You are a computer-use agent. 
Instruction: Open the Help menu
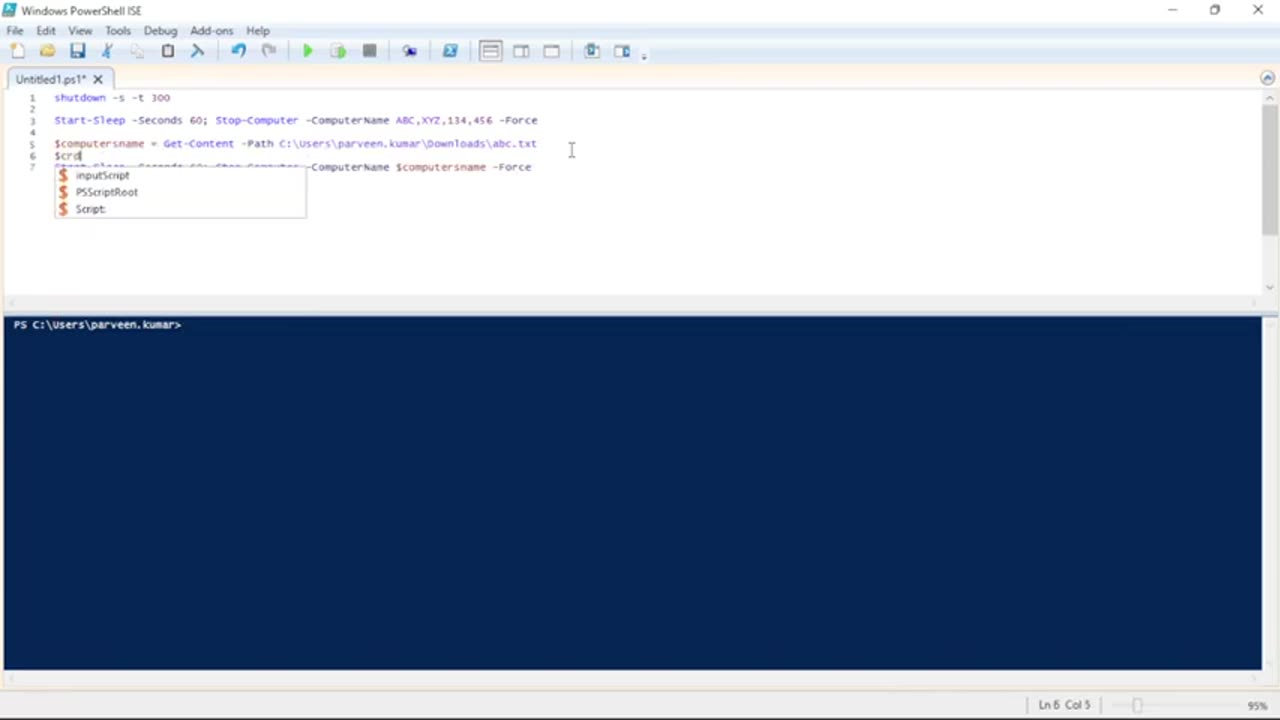tap(258, 31)
